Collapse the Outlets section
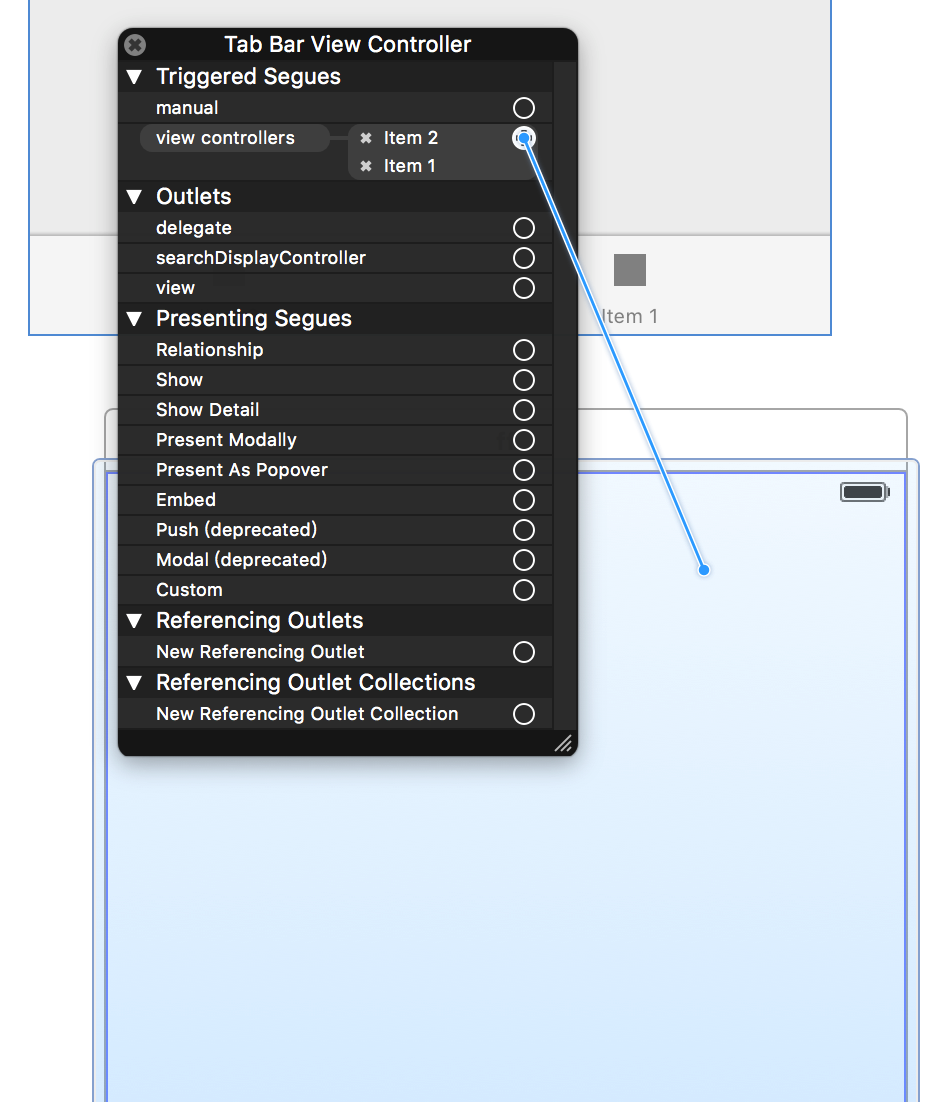930x1102 pixels. [135, 197]
